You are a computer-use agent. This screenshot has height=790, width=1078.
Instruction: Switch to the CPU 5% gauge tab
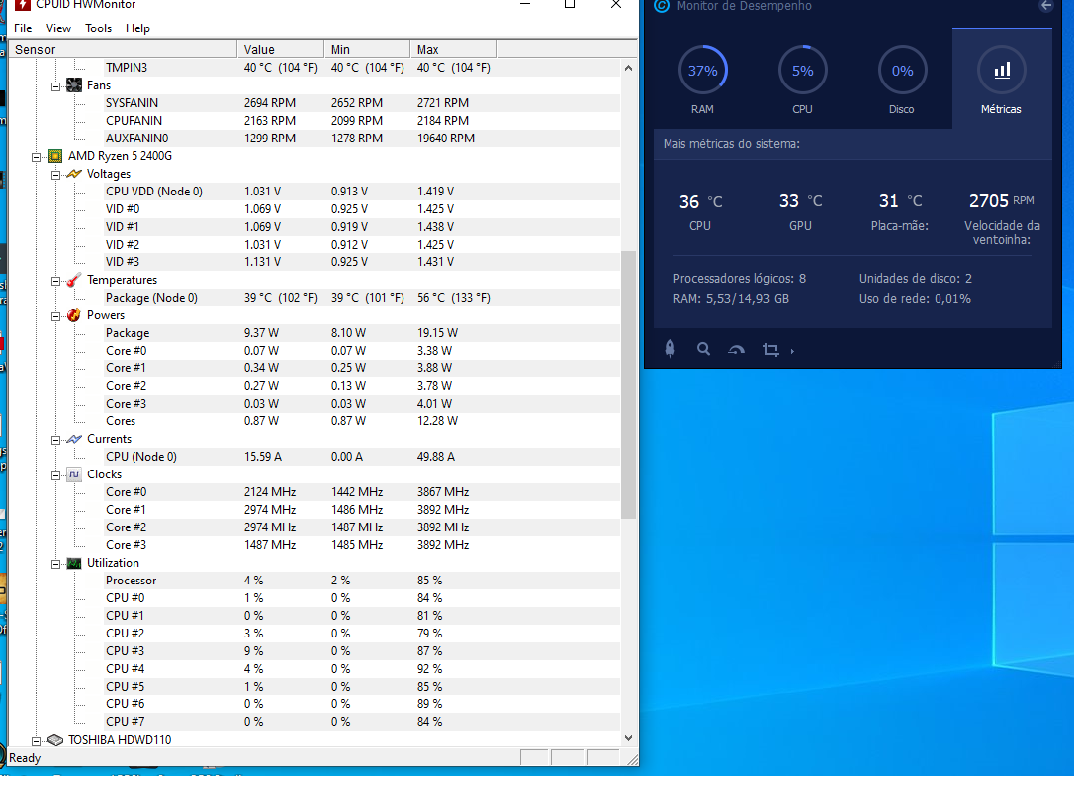coord(802,80)
